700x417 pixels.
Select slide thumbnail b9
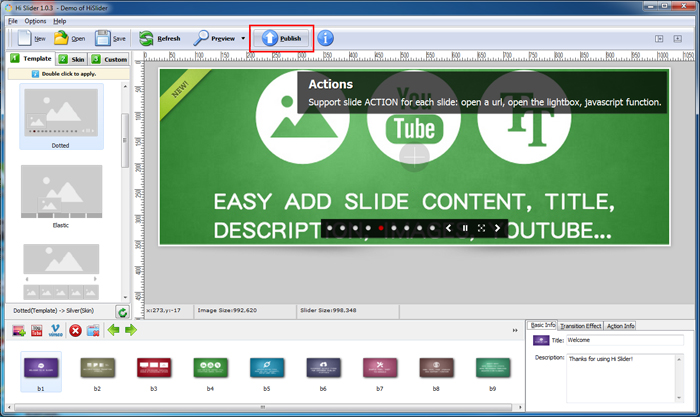tap(493, 368)
